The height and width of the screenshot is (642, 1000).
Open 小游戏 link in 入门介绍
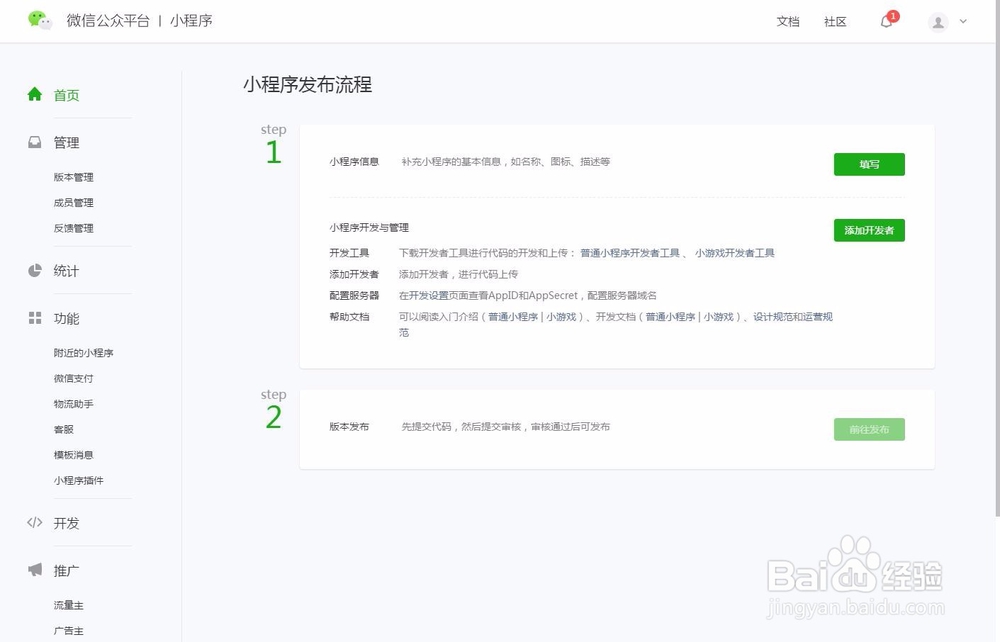[x=561, y=317]
